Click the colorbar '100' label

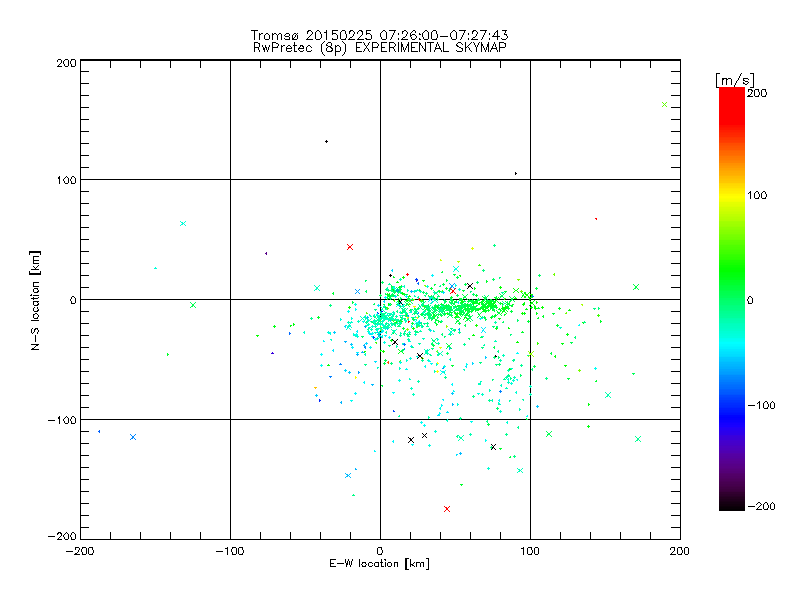[757, 195]
